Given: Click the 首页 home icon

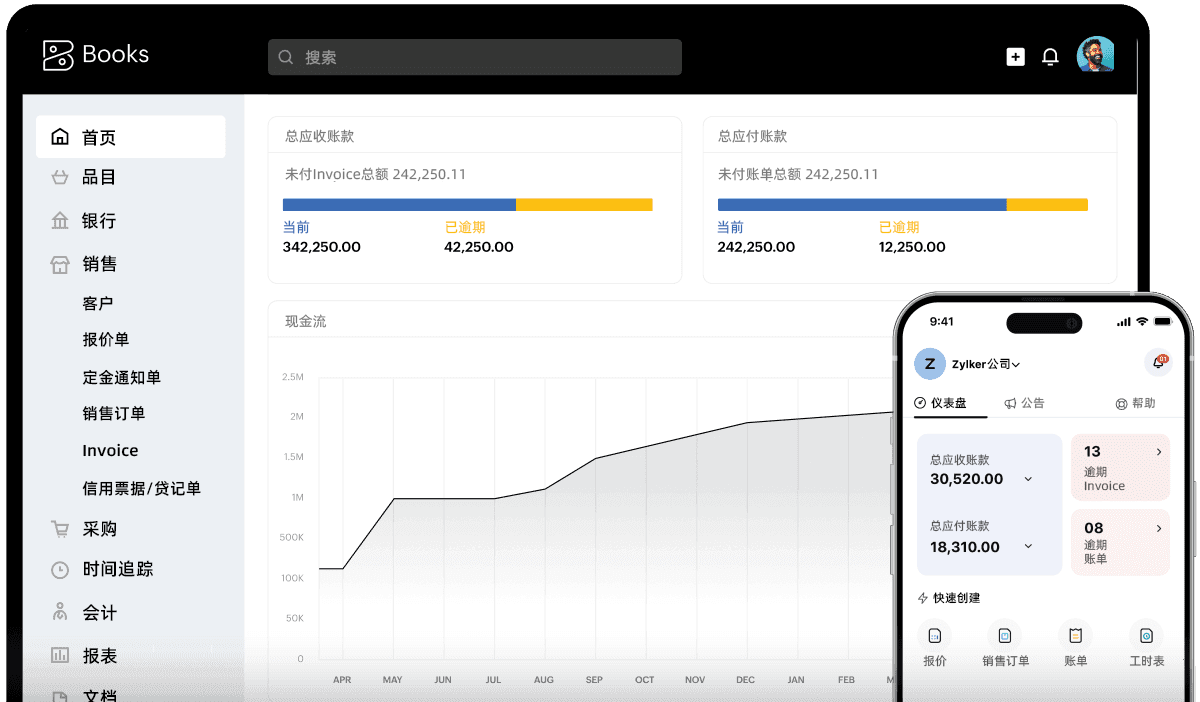Looking at the screenshot, I should coord(60,137).
